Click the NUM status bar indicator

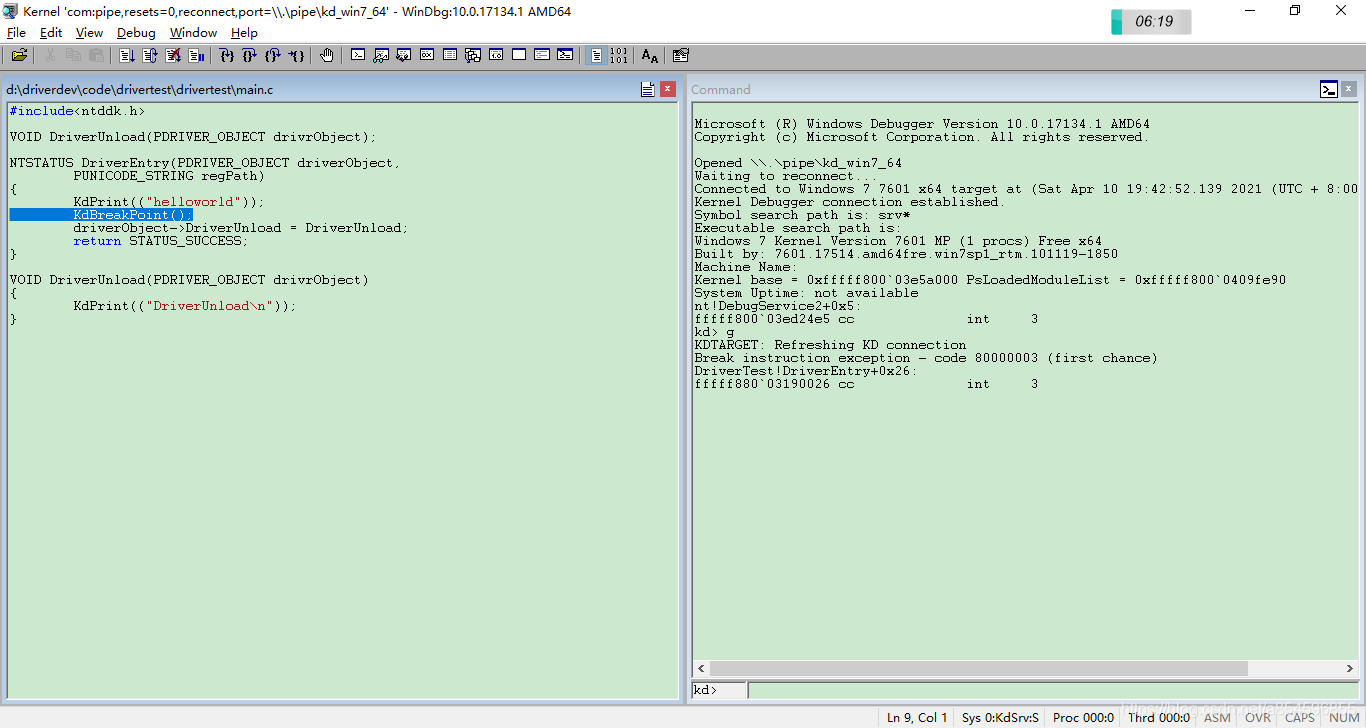click(x=1344, y=718)
